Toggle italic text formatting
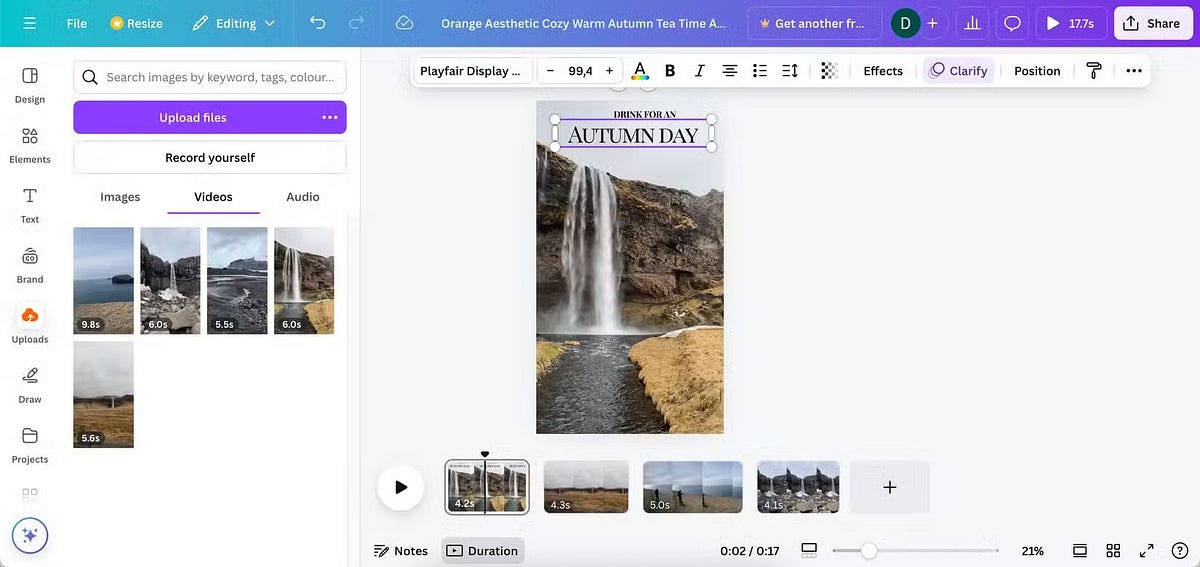 coord(699,71)
